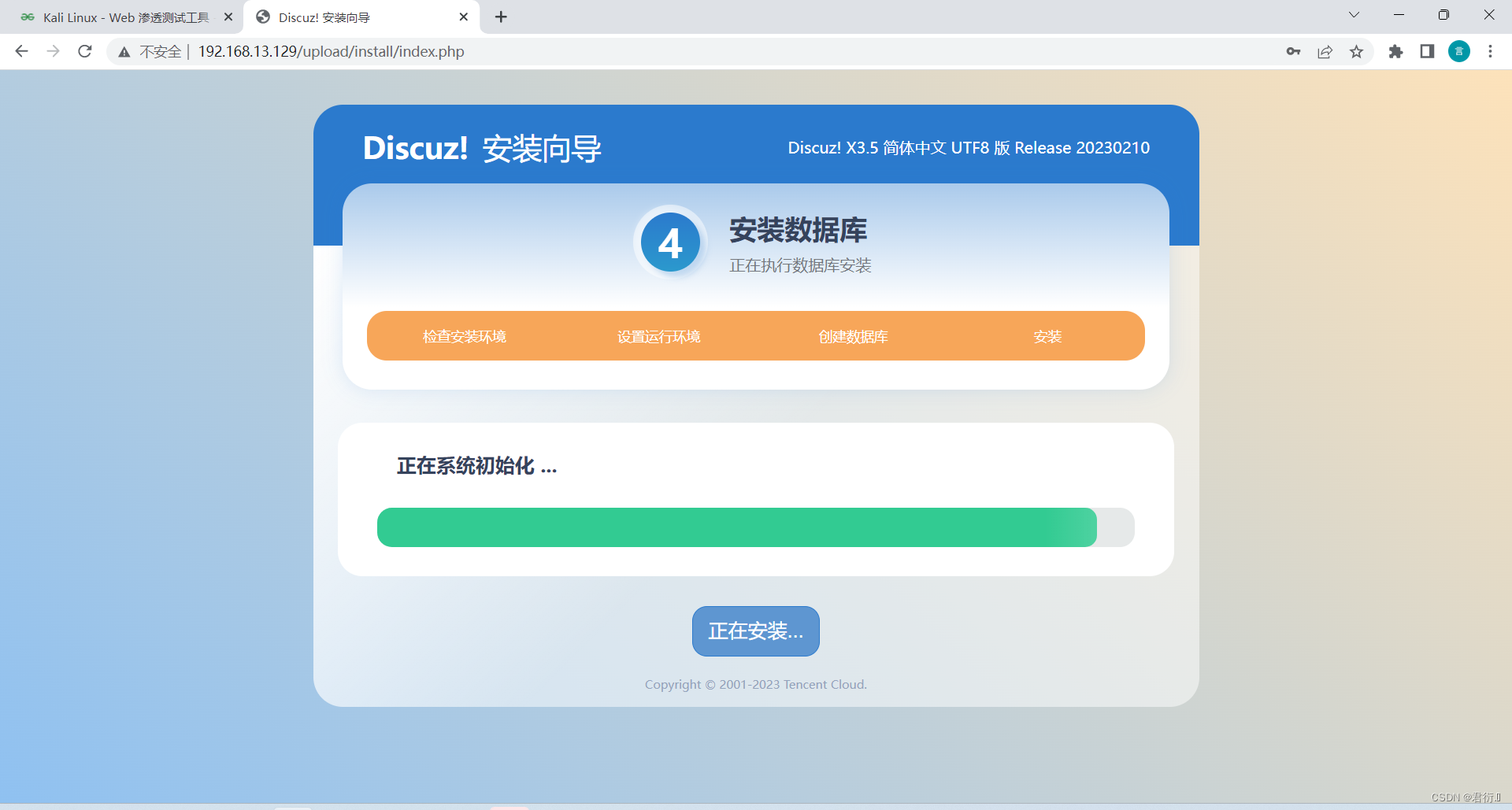This screenshot has width=1512, height=810.
Task: Click the Tencent Cloud copyright text
Action: [x=756, y=685]
